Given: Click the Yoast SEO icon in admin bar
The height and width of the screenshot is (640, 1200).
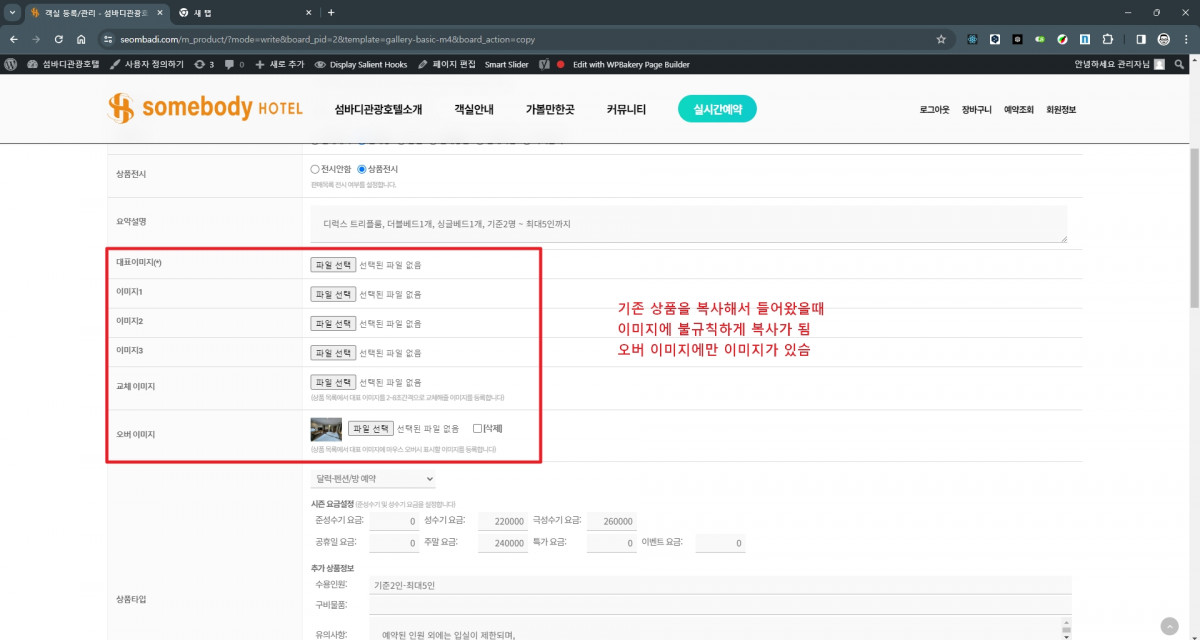Looking at the screenshot, I should coord(545,64).
